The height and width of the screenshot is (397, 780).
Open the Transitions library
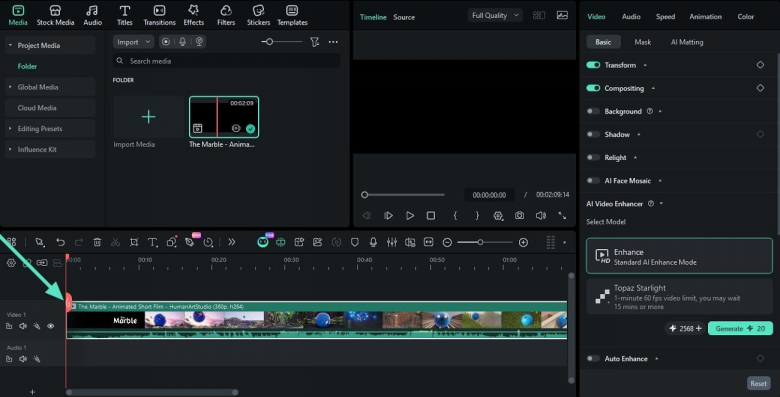(159, 15)
